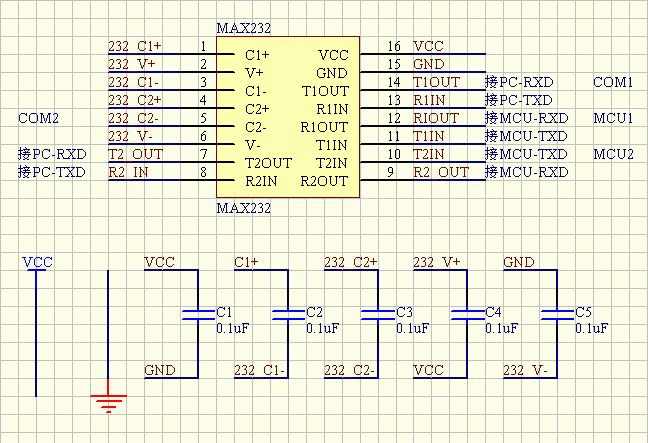The width and height of the screenshot is (648, 443).
Task: Click net label '232 C2-' at pin 5
Action: tap(133, 118)
